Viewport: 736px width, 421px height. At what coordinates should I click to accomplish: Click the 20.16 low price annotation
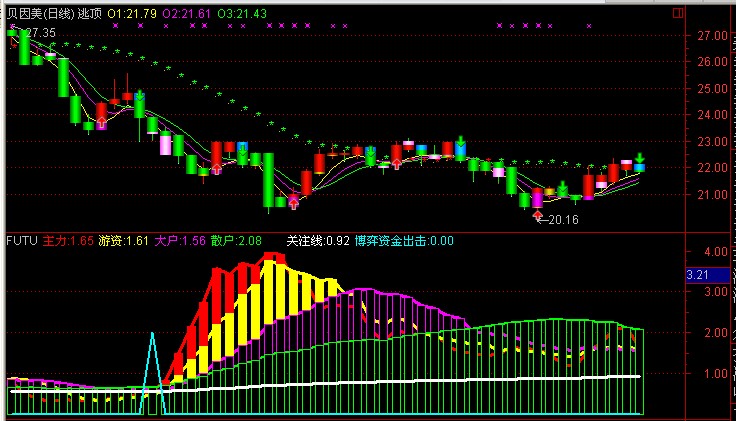562,219
